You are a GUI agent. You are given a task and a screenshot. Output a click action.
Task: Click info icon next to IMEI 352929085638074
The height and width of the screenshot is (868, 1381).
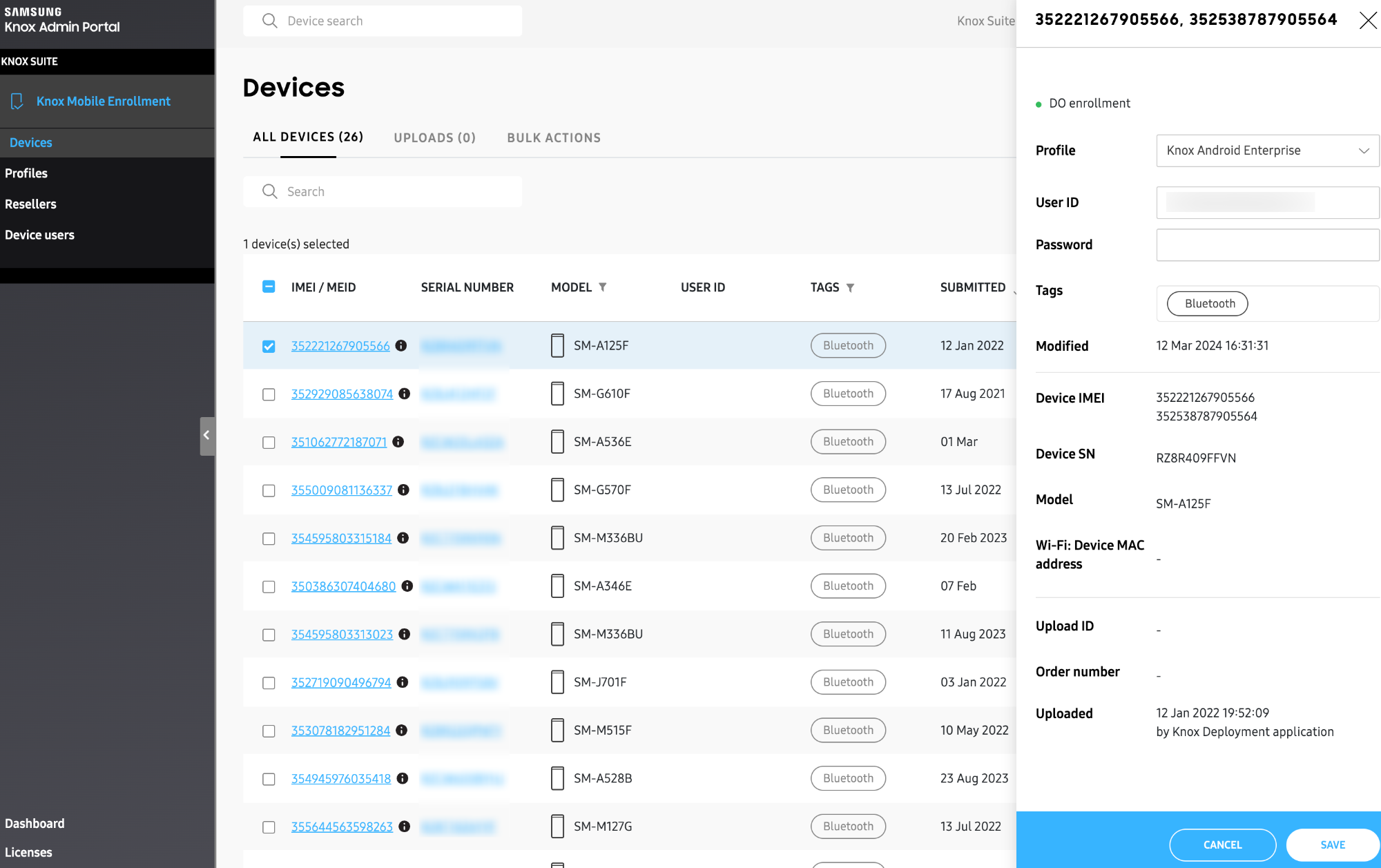[405, 394]
